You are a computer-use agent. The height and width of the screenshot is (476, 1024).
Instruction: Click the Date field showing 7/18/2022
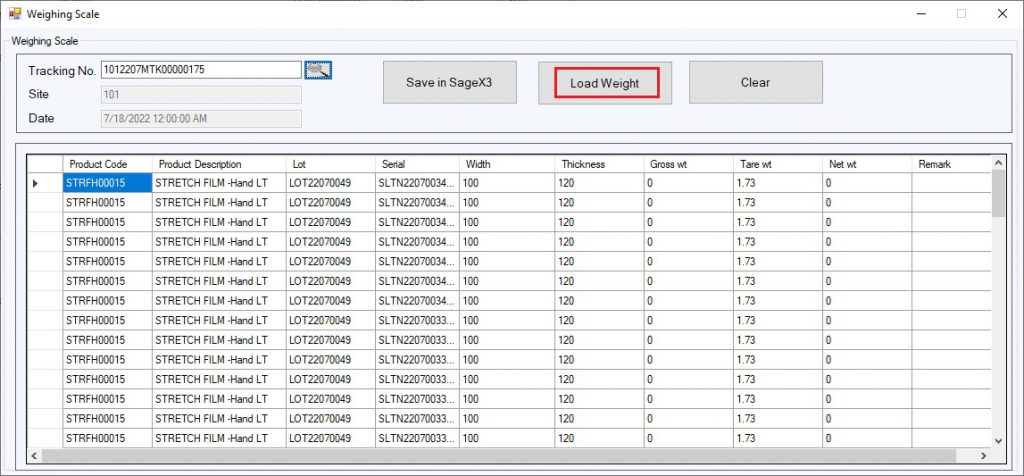[x=201, y=119]
